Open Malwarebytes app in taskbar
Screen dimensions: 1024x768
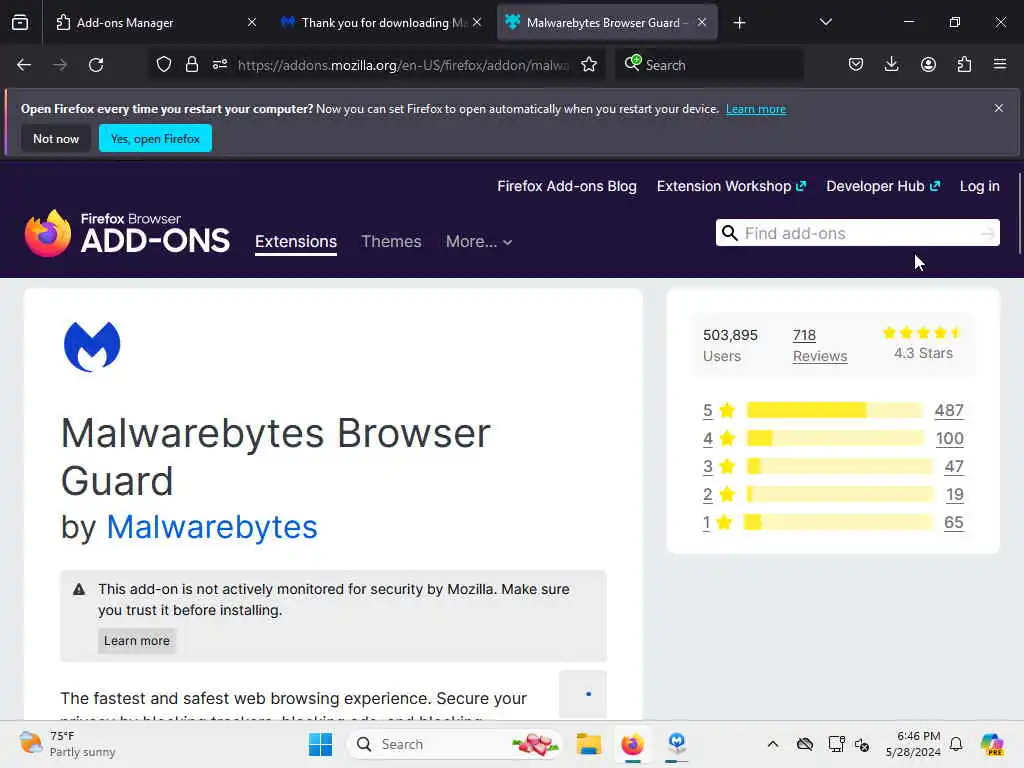click(x=677, y=744)
